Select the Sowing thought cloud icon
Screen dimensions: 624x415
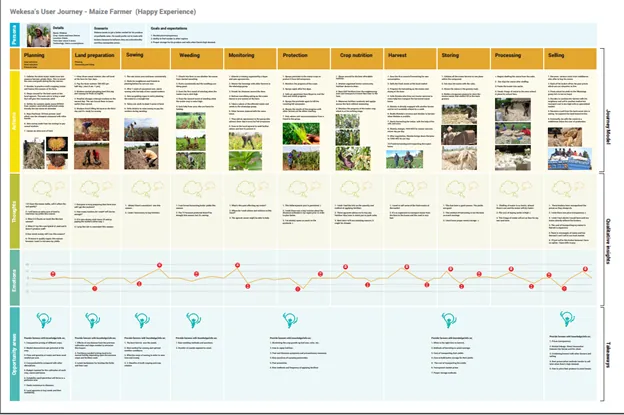point(147,188)
